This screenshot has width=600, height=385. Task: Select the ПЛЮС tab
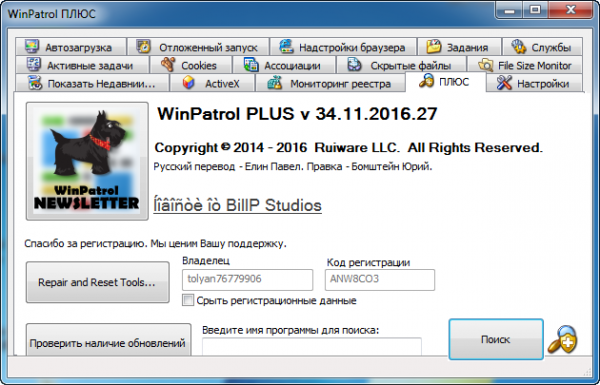point(446,82)
